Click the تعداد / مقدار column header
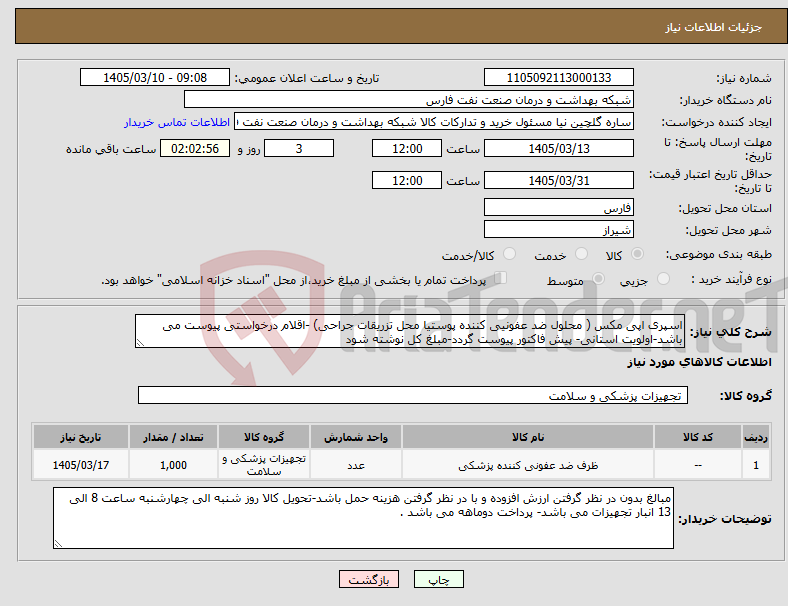This screenshot has height=606, width=788. [173, 437]
